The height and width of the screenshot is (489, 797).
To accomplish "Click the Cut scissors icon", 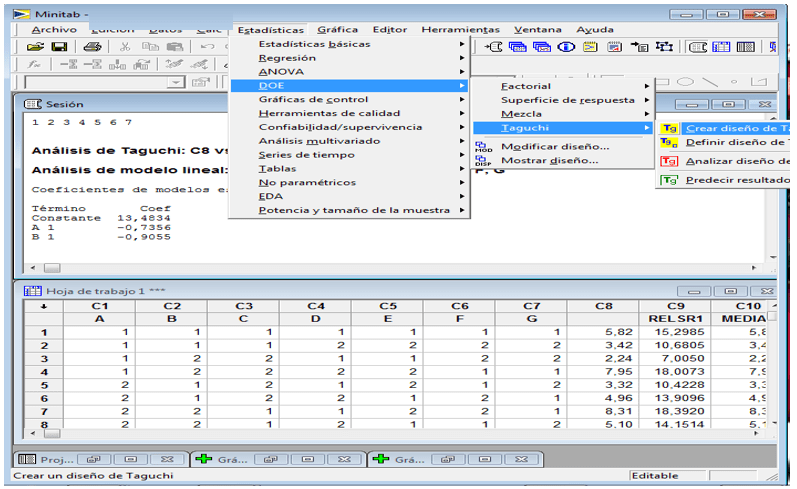I will pos(125,47).
